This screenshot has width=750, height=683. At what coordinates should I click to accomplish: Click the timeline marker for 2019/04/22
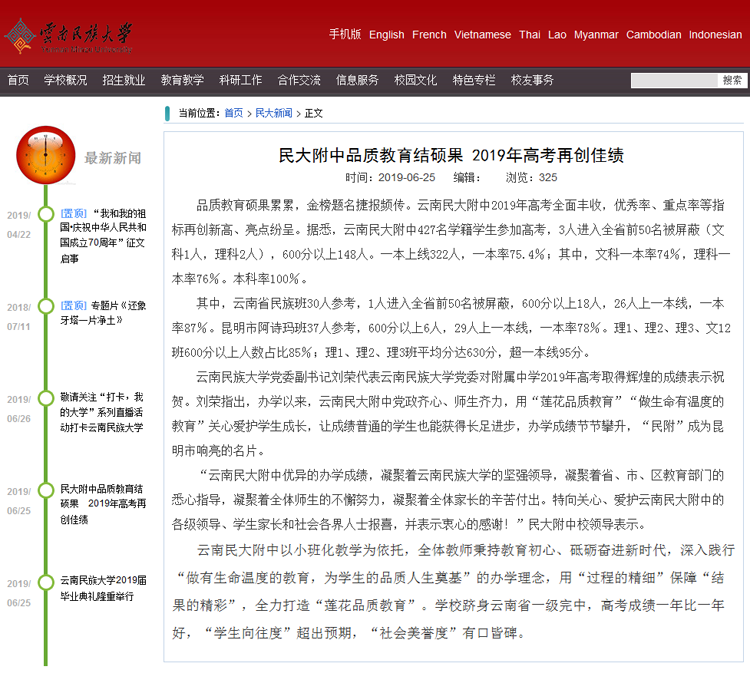pos(46,214)
